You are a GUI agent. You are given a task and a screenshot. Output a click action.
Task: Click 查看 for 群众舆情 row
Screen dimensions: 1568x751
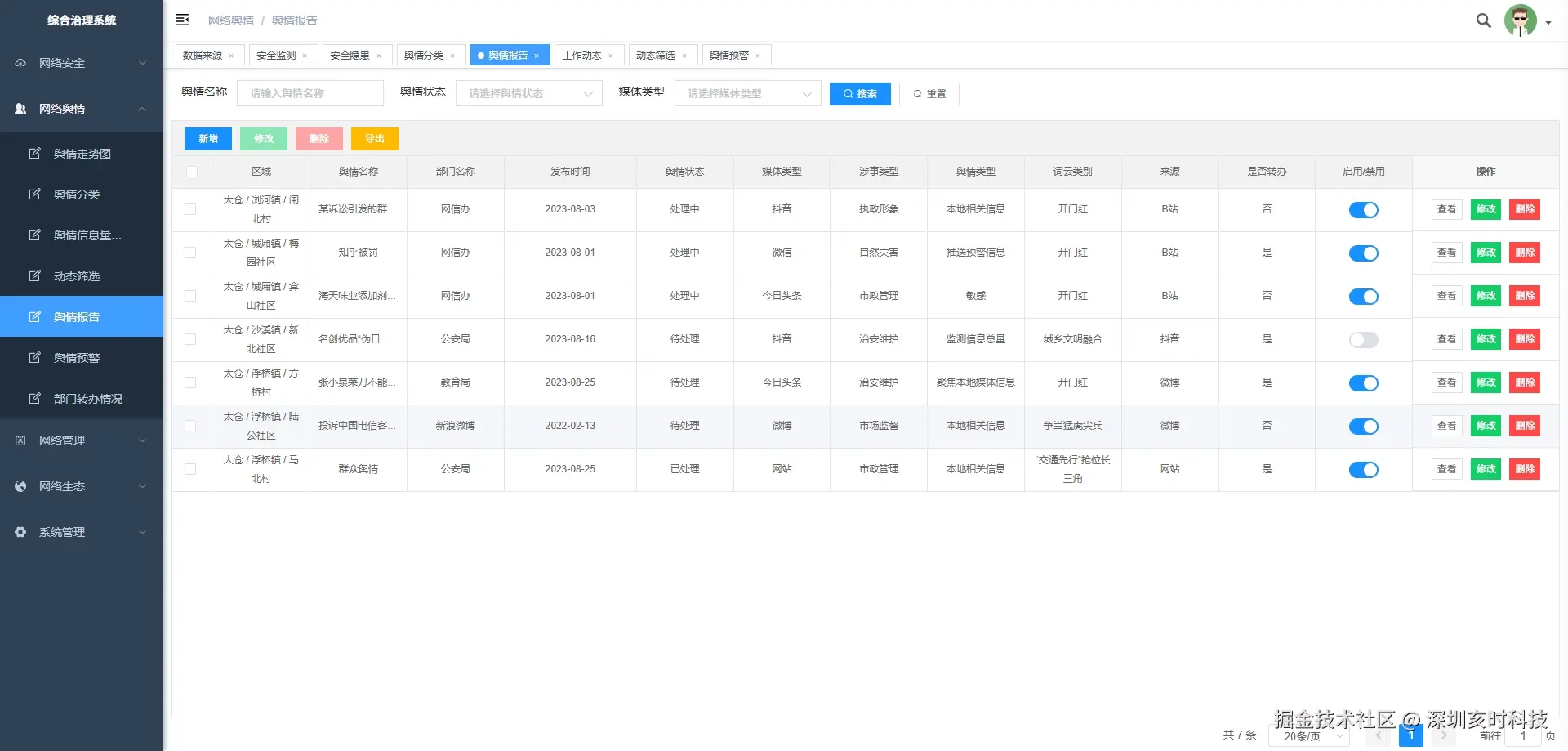(x=1446, y=469)
